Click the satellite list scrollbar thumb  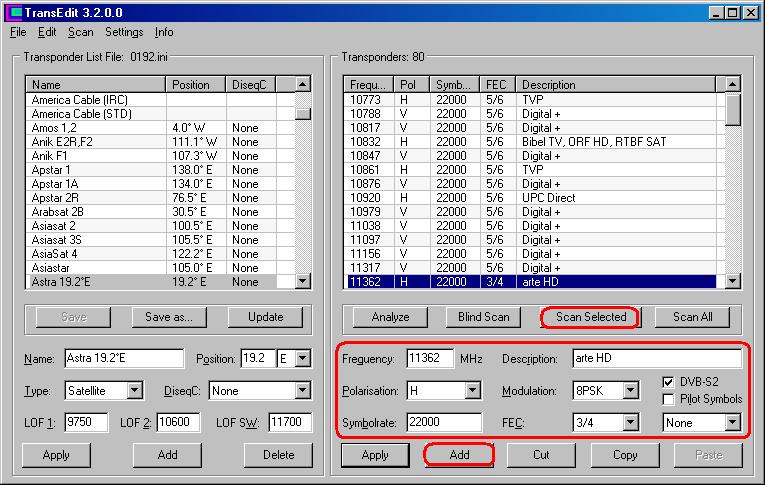click(x=302, y=114)
